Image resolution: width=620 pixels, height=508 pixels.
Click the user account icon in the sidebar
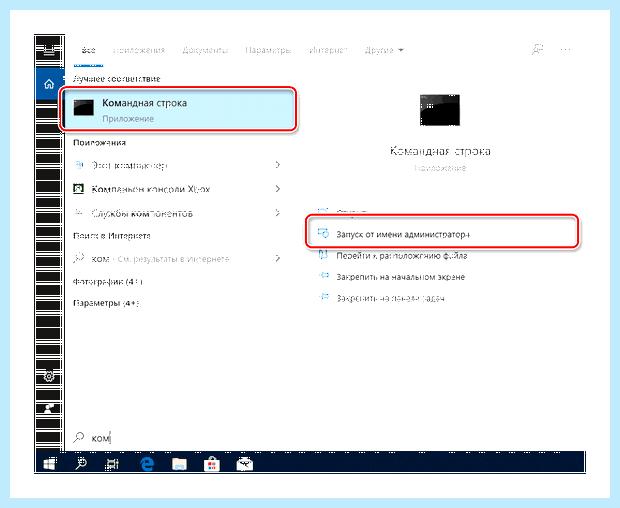49,408
